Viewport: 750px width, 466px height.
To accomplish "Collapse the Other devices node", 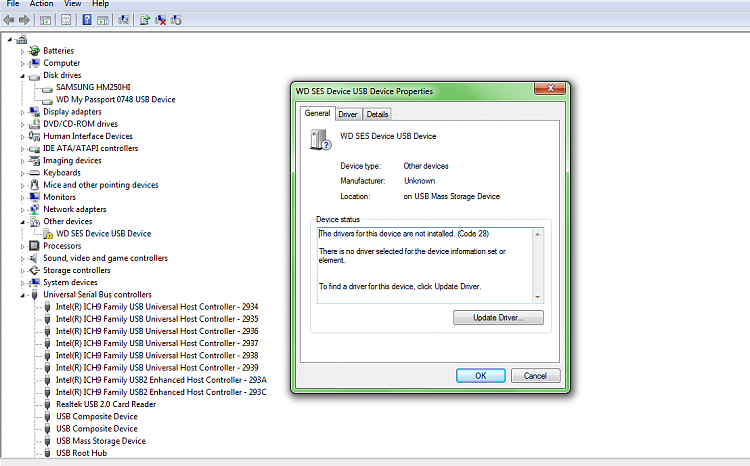I will pyautogui.click(x=22, y=222).
